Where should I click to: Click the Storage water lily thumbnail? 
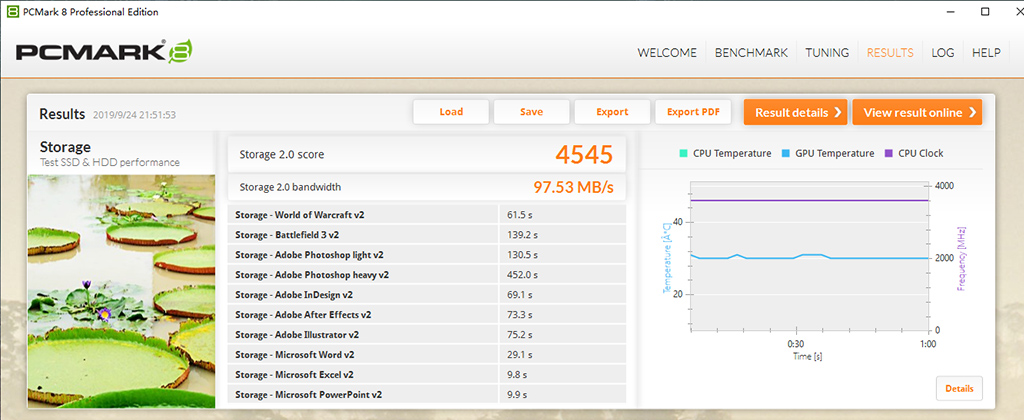click(121, 290)
